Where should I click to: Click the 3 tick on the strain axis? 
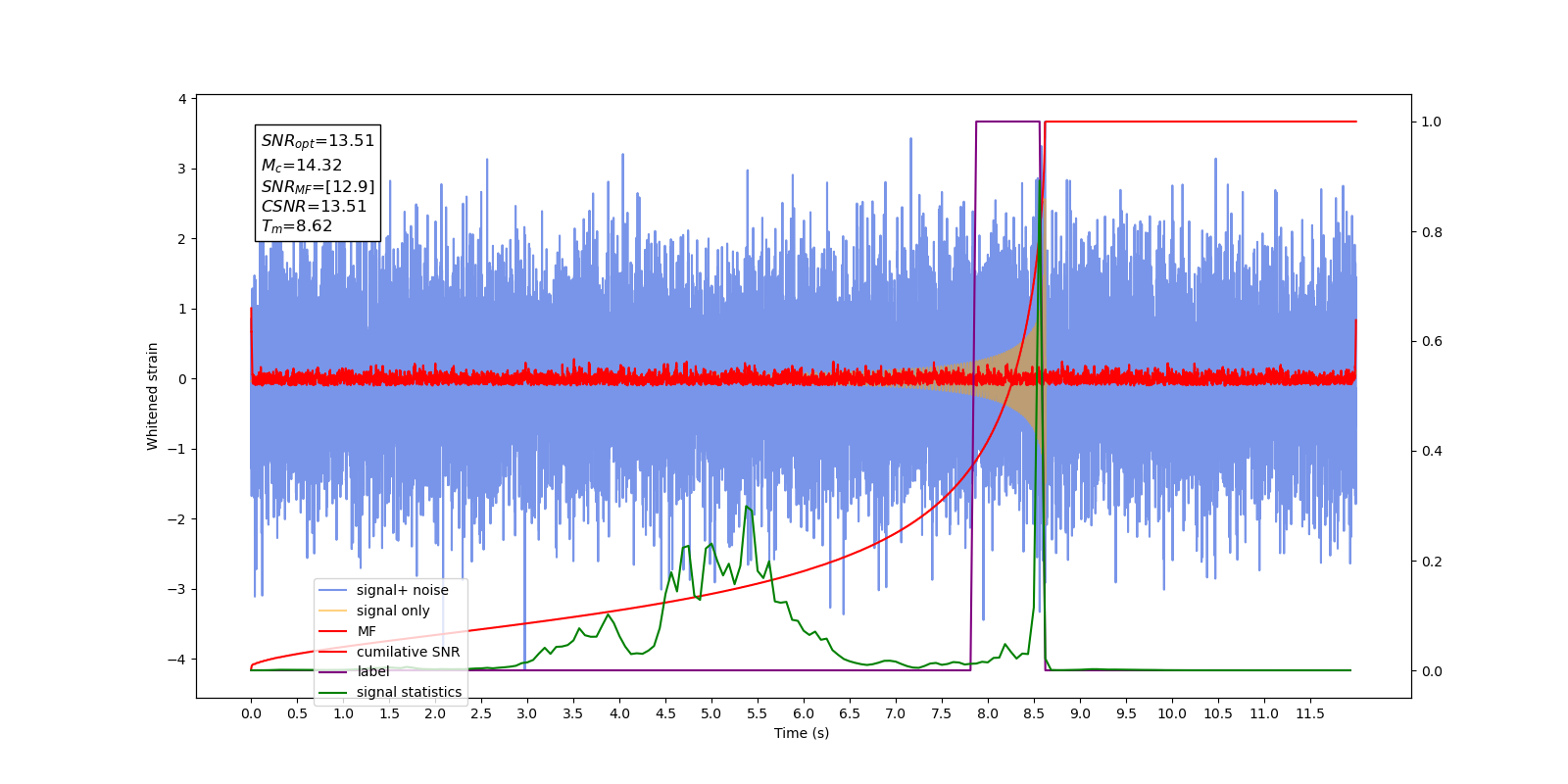point(182,169)
